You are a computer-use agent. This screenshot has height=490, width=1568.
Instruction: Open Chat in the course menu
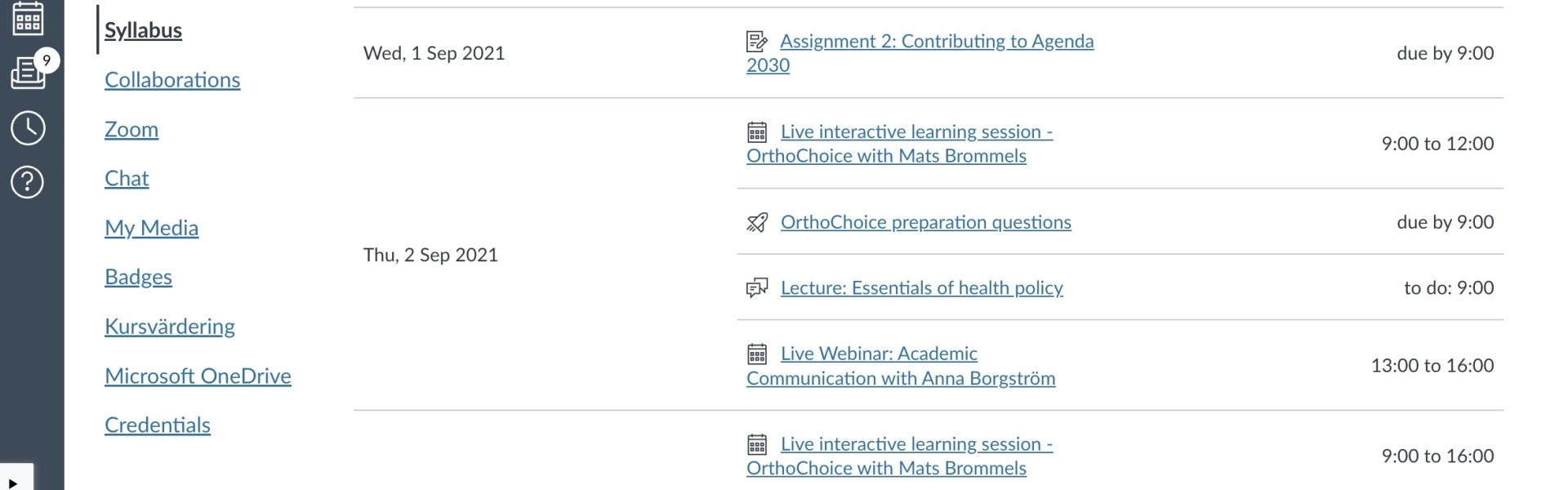(x=127, y=178)
